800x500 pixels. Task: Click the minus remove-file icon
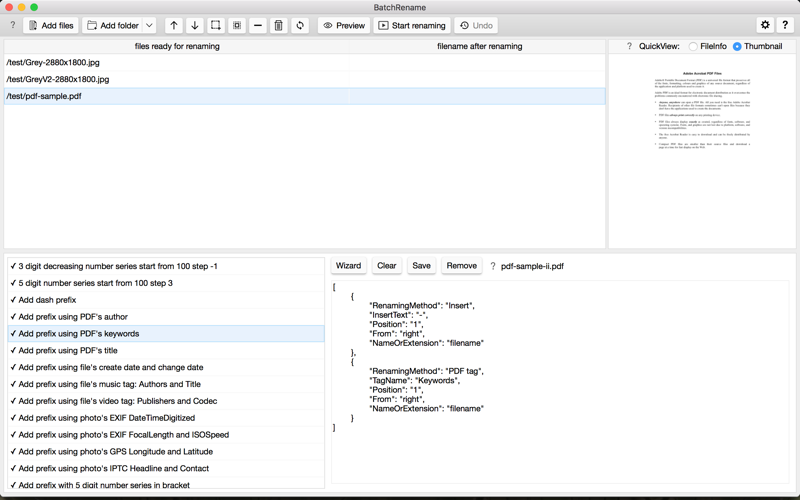[258, 26]
